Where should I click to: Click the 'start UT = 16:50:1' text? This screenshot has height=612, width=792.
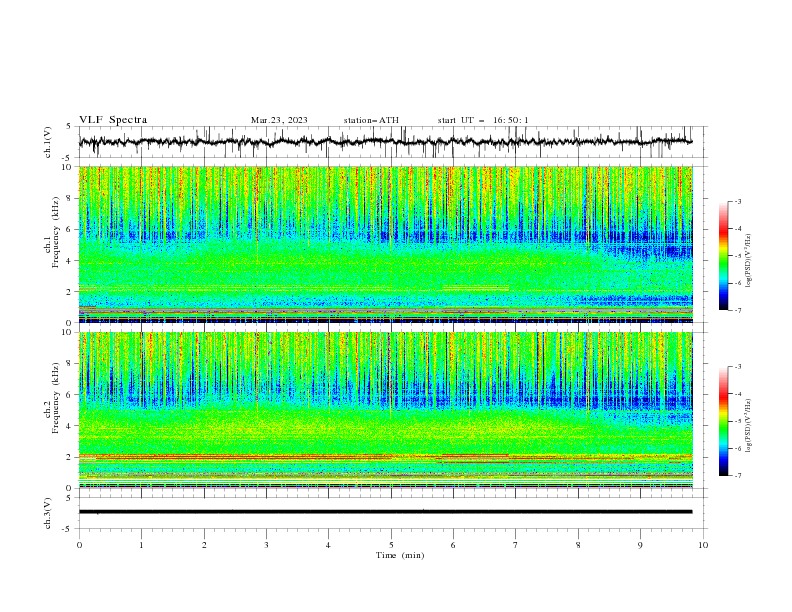point(483,120)
